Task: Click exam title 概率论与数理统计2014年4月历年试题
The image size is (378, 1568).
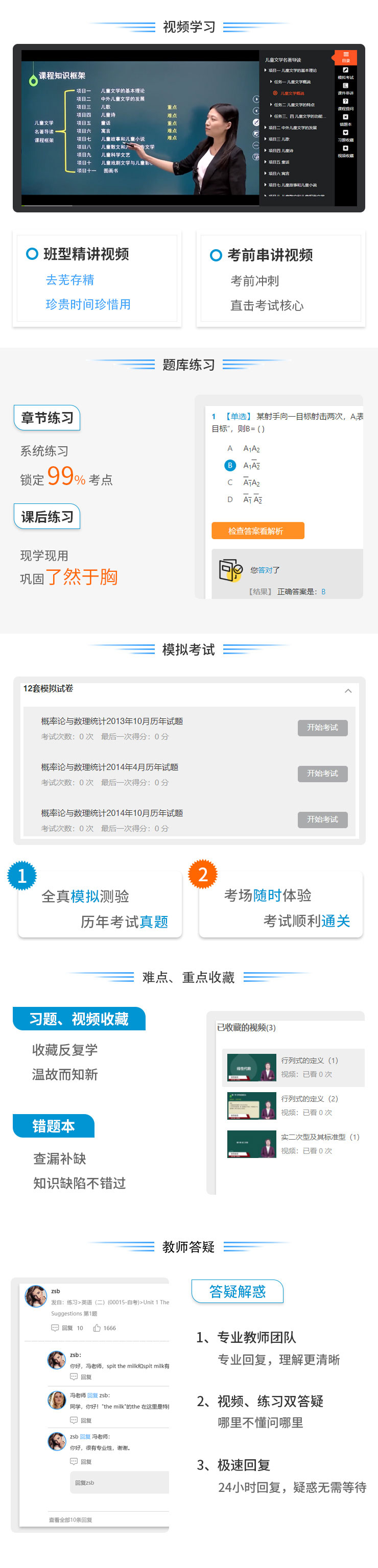Action: [109, 767]
